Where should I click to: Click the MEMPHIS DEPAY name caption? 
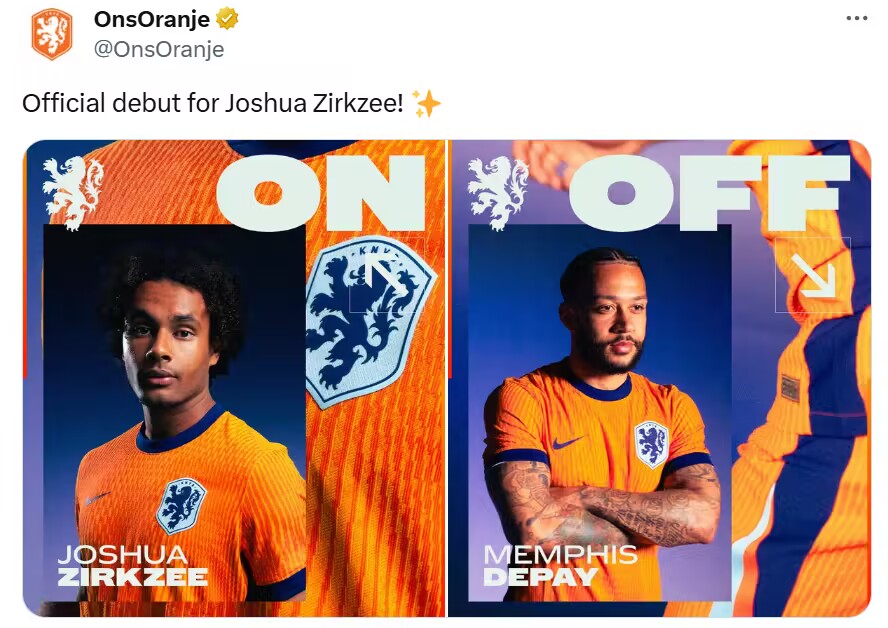click(560, 566)
